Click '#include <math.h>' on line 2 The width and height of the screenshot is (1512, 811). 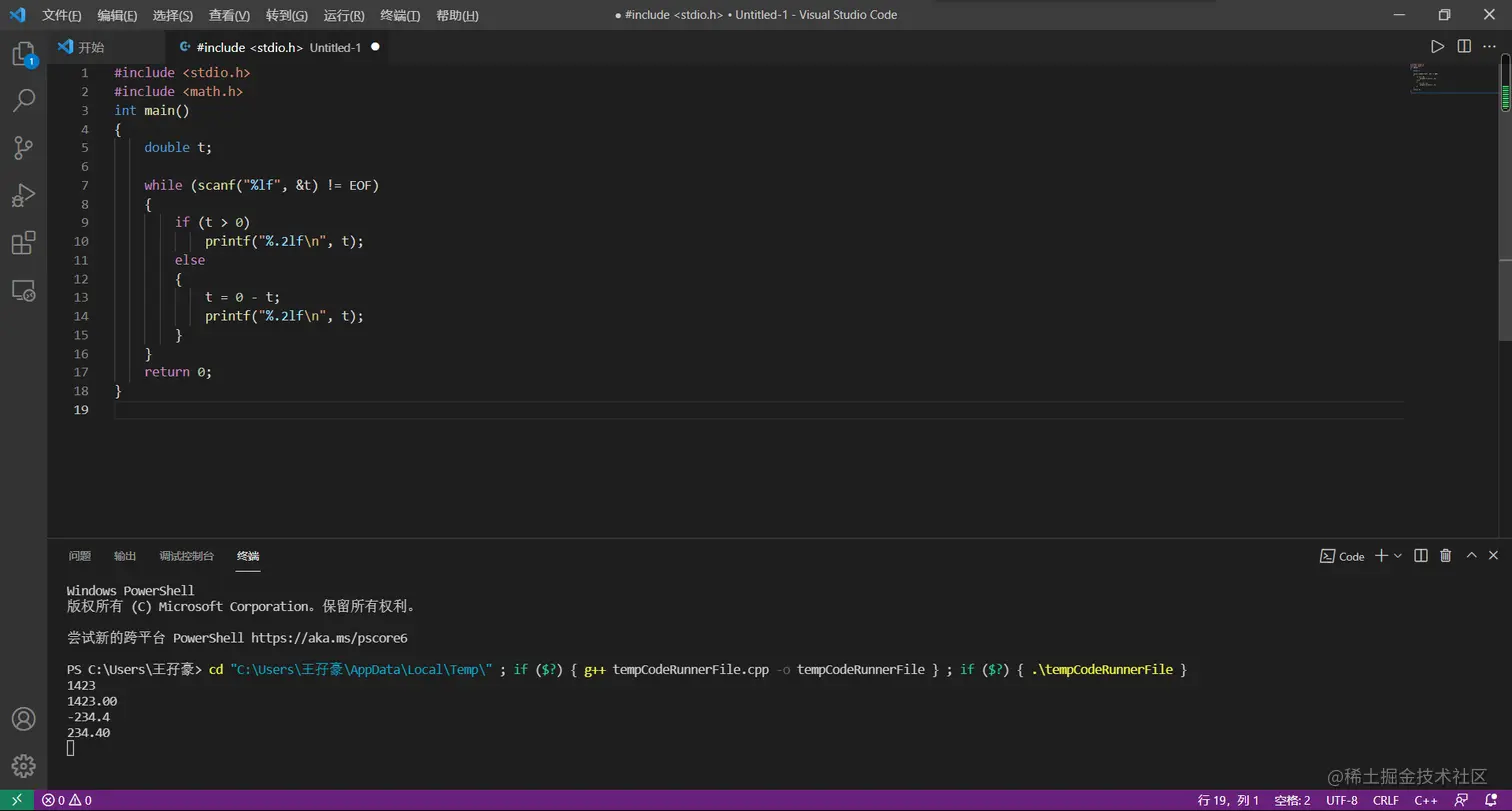click(178, 91)
